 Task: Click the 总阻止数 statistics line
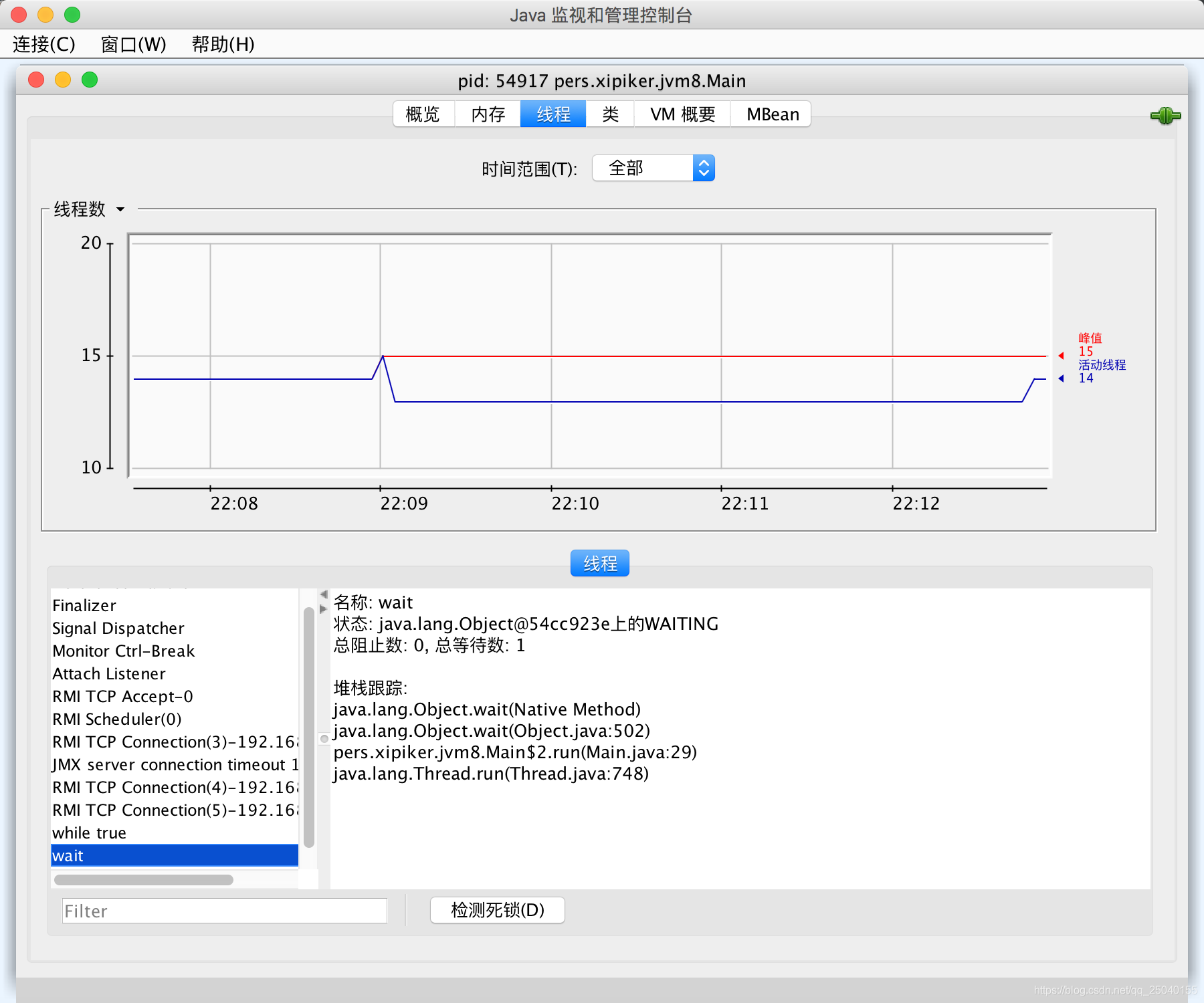429,645
